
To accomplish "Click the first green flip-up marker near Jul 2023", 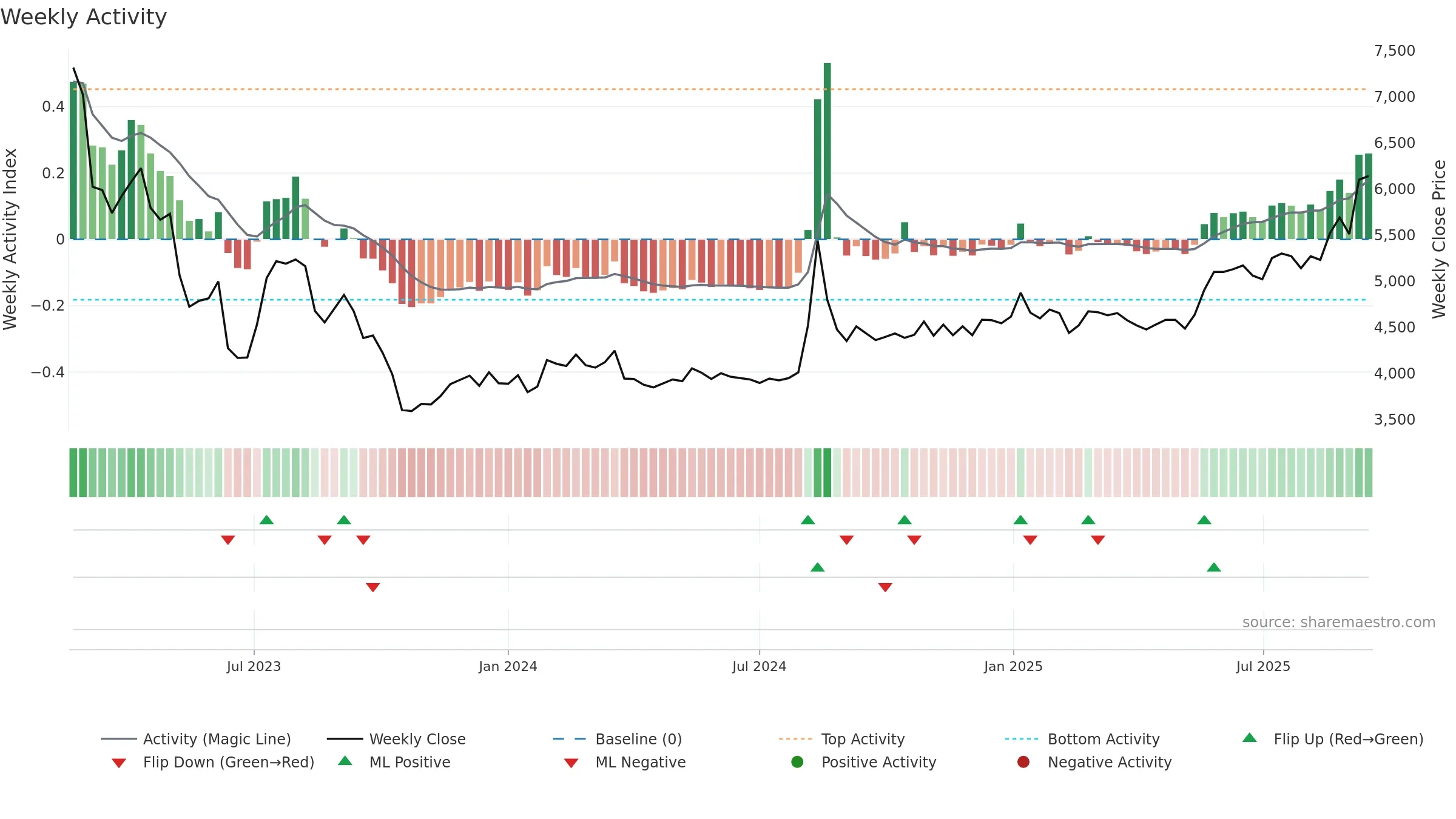I will point(266,520).
